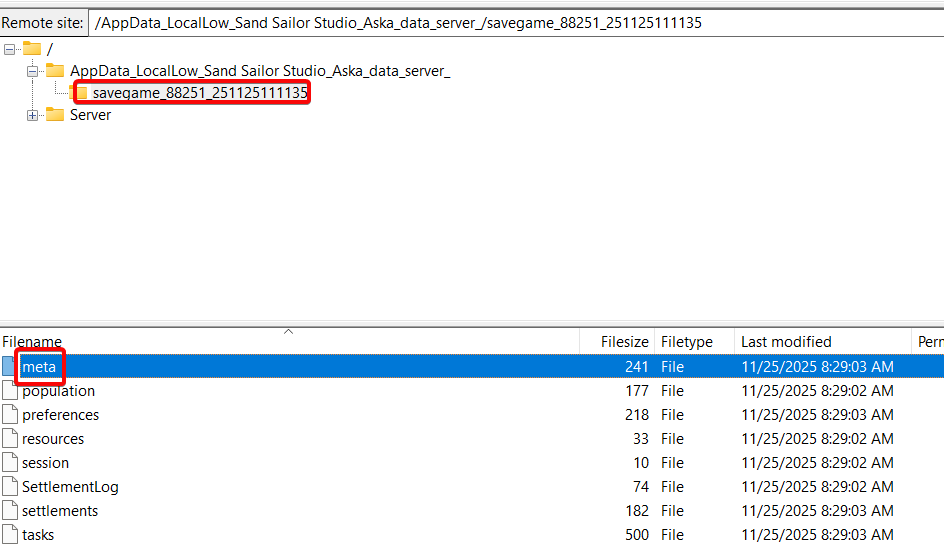Click the Server folder icon
The image size is (944, 546).
pyautogui.click(x=55, y=115)
